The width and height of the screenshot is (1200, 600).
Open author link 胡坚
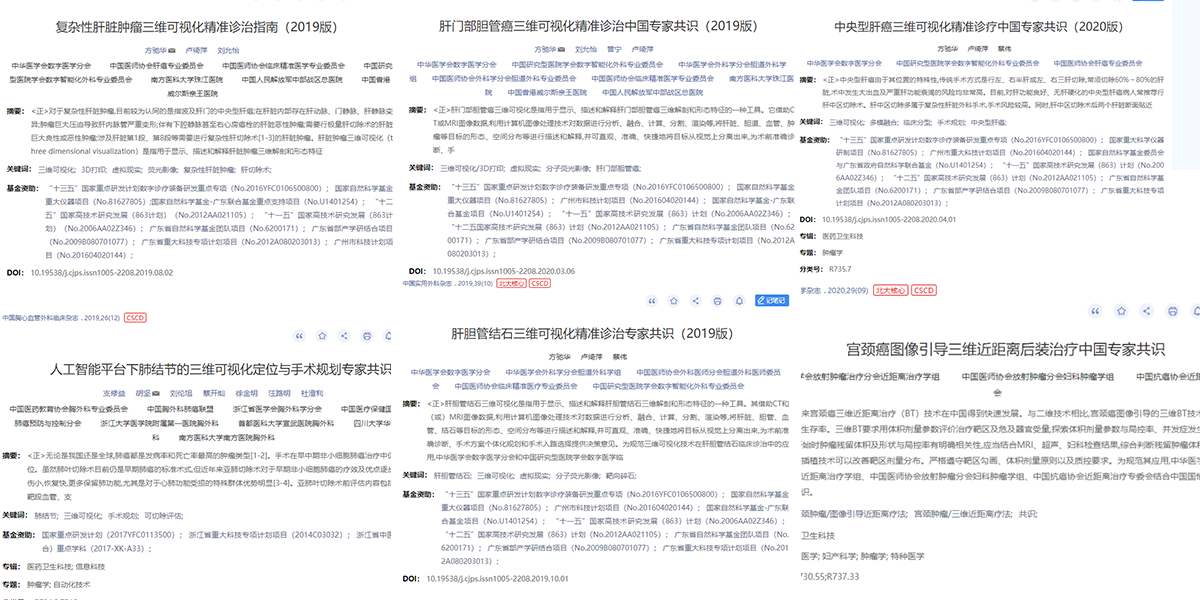point(143,393)
